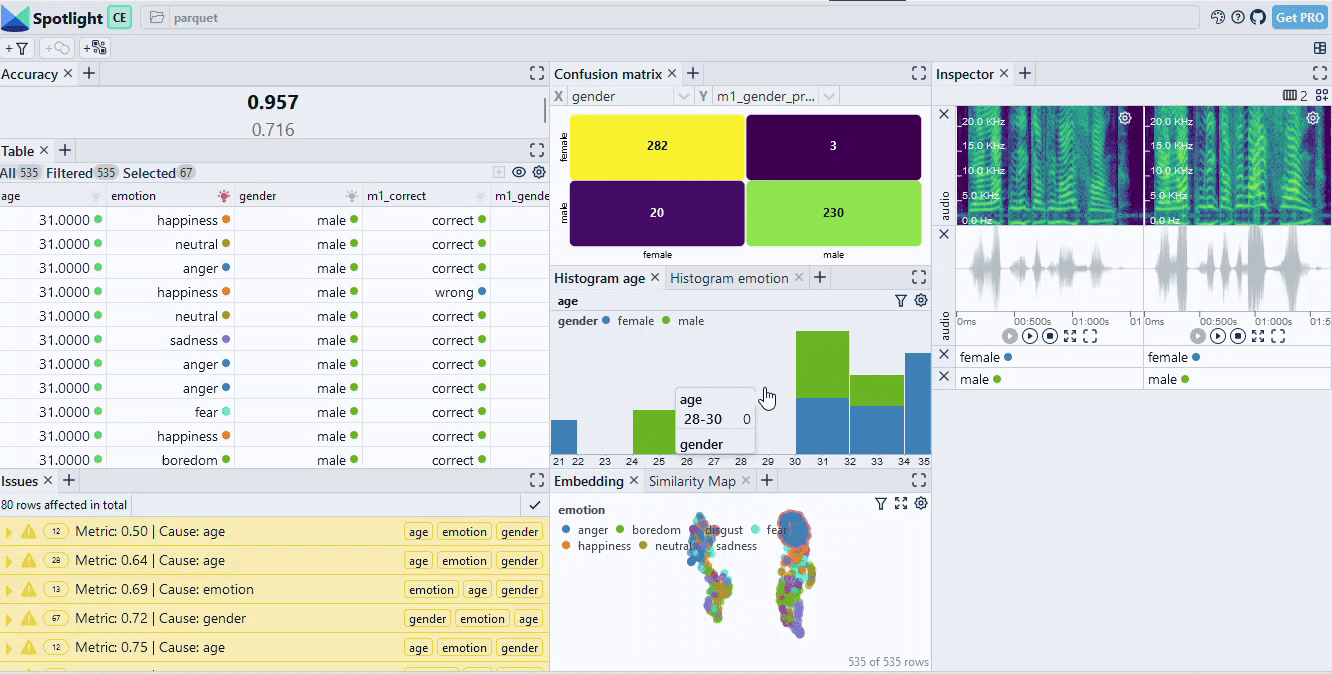Viewport: 1332px width, 674px height.
Task: Open Histogram age settings gear
Action: 921,300
